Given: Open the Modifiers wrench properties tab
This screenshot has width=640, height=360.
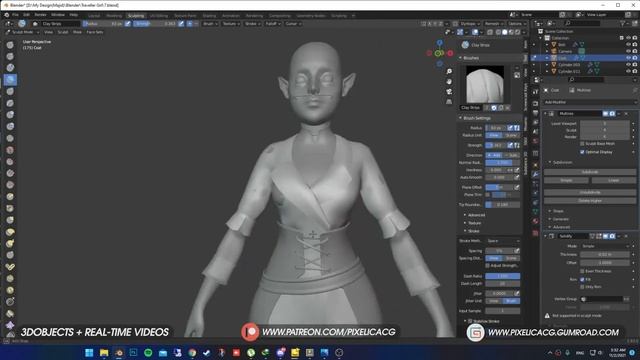Looking at the screenshot, I should coord(535,174).
